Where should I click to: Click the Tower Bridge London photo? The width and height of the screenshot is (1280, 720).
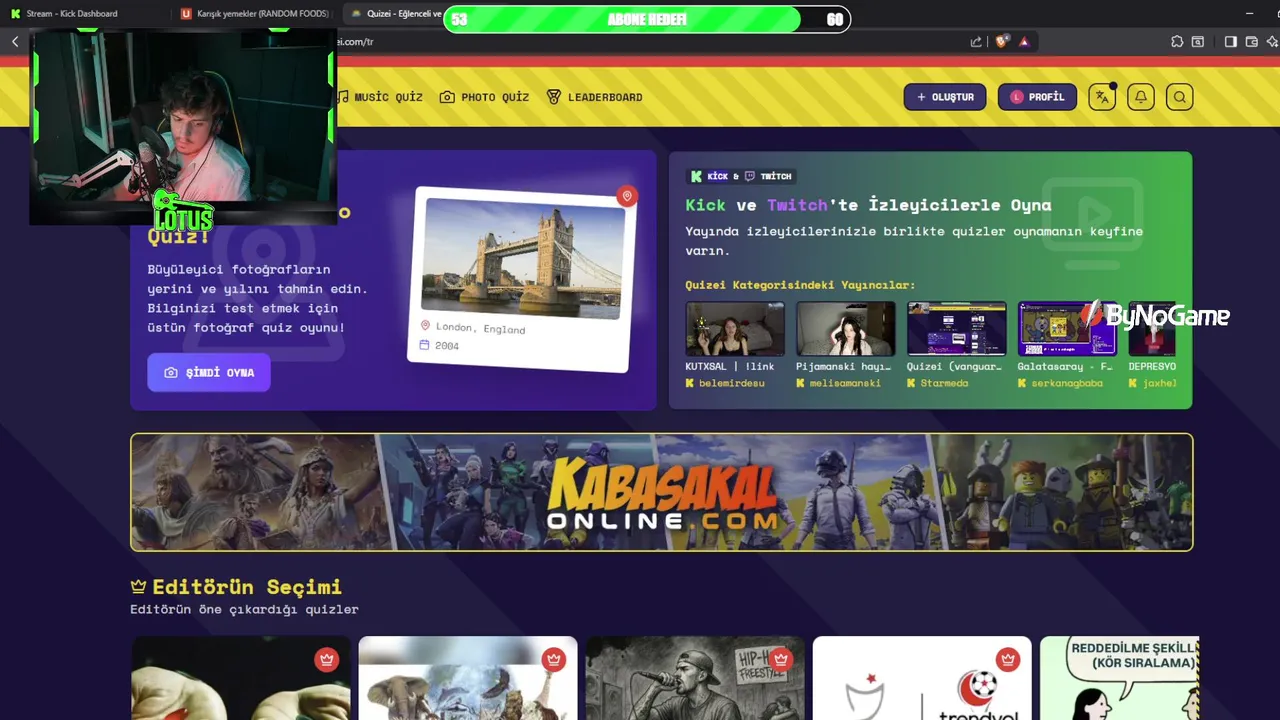point(522,258)
